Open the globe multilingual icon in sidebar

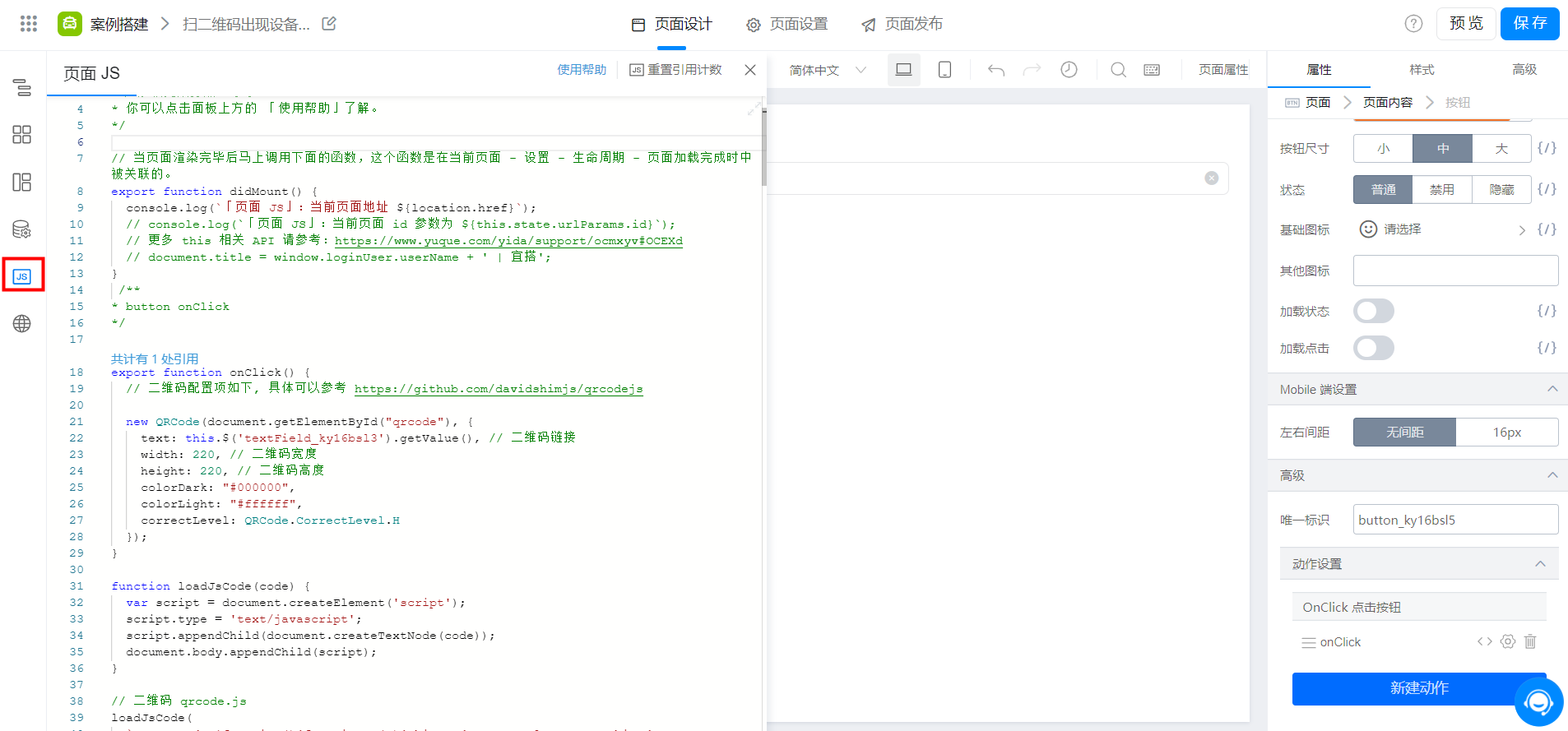click(22, 324)
